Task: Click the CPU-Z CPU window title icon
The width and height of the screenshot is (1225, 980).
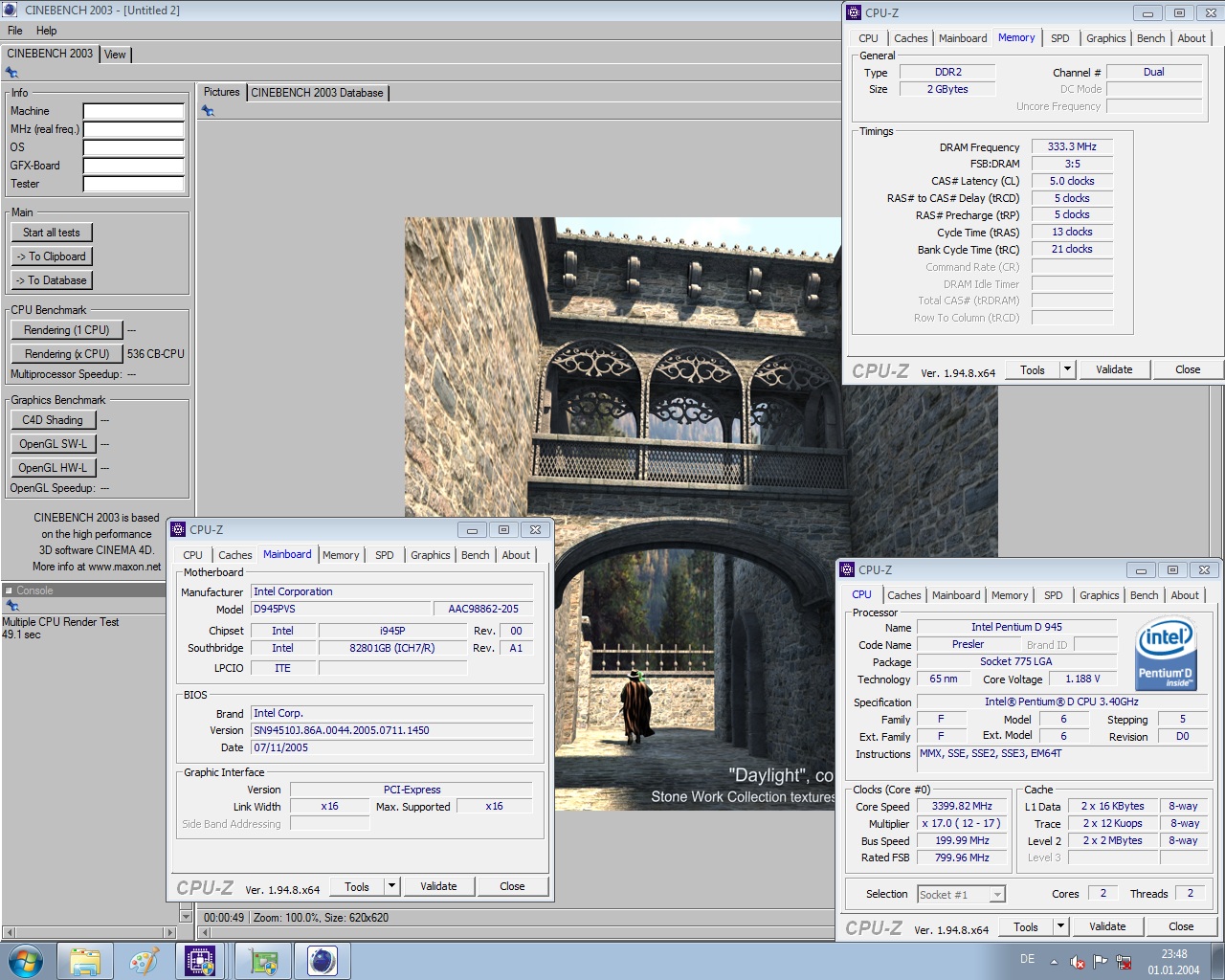Action: pyautogui.click(x=847, y=569)
